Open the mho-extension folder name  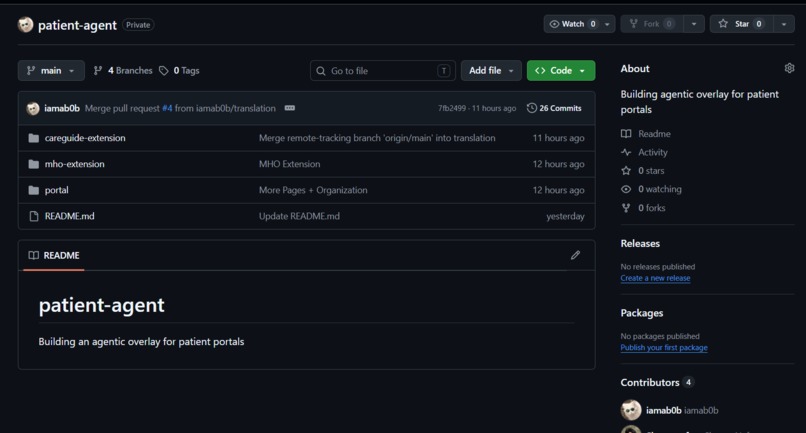click(x=75, y=164)
